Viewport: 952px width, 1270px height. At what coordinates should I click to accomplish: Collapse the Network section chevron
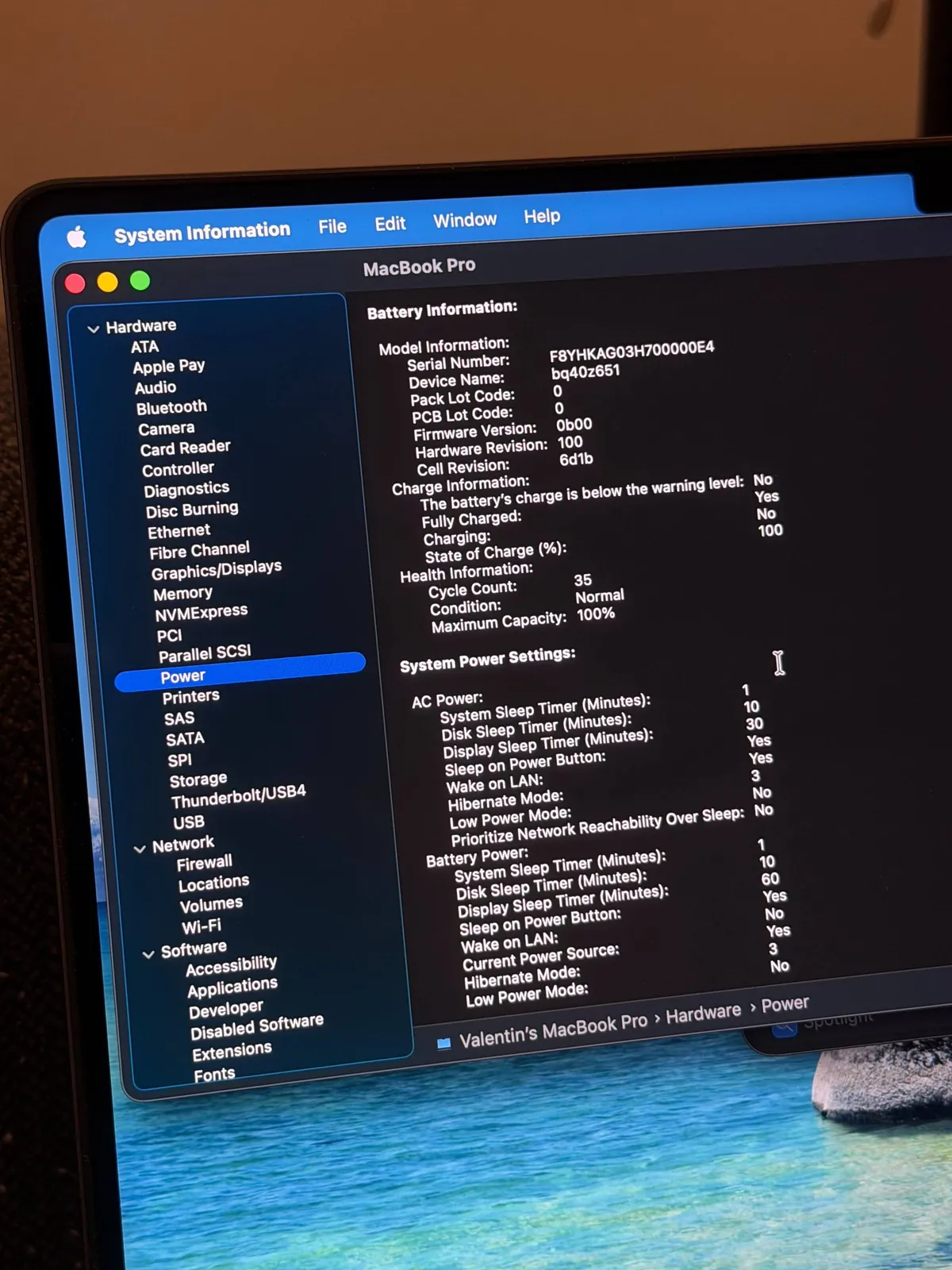[x=140, y=849]
